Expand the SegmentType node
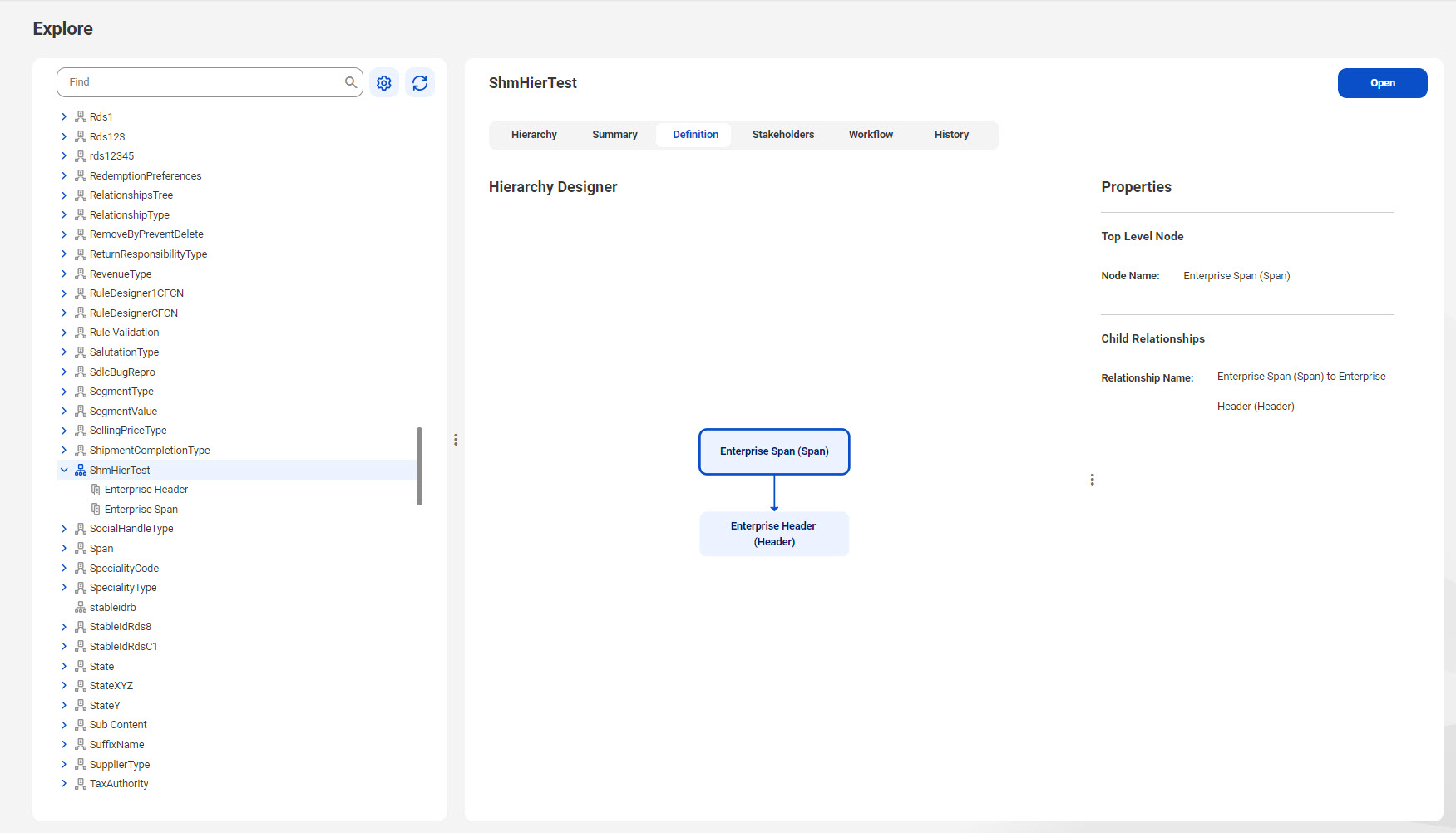This screenshot has width=1456, height=833. 64,391
